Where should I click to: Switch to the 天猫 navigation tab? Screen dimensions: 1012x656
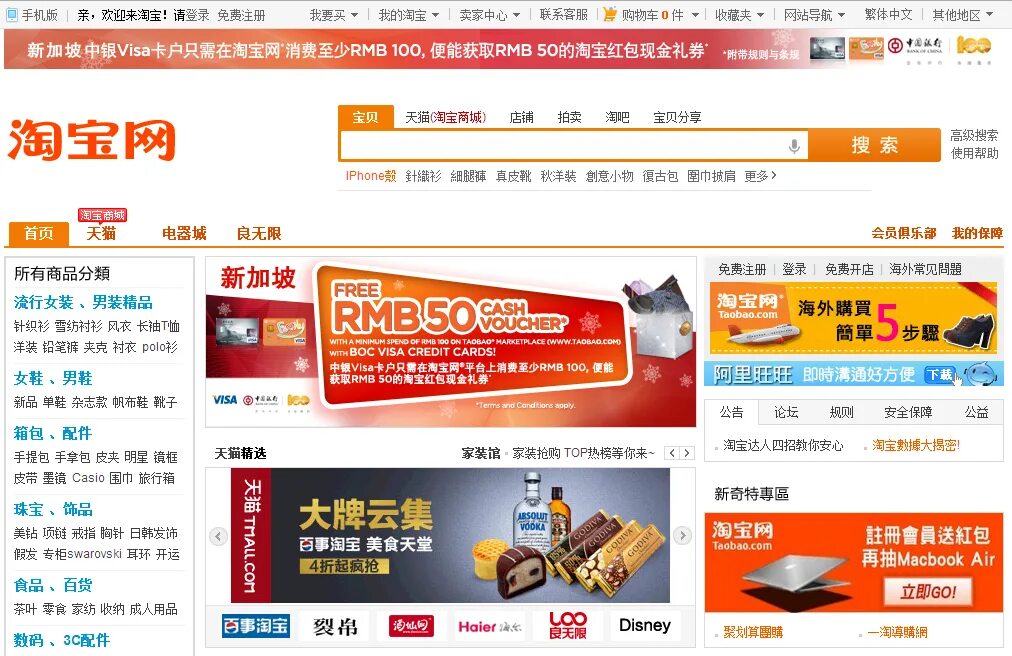[101, 233]
